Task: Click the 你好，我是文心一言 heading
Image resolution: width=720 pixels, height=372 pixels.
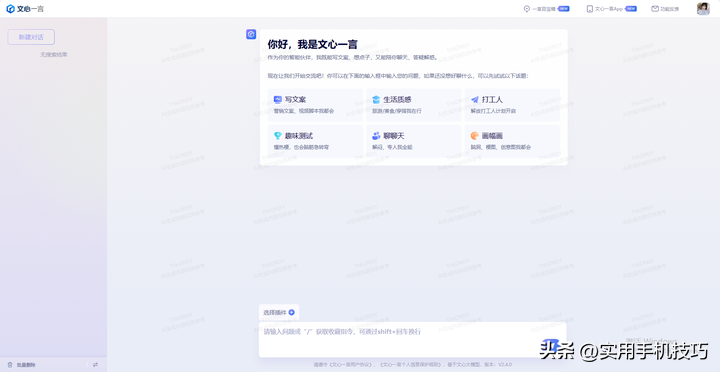Action: (312, 45)
